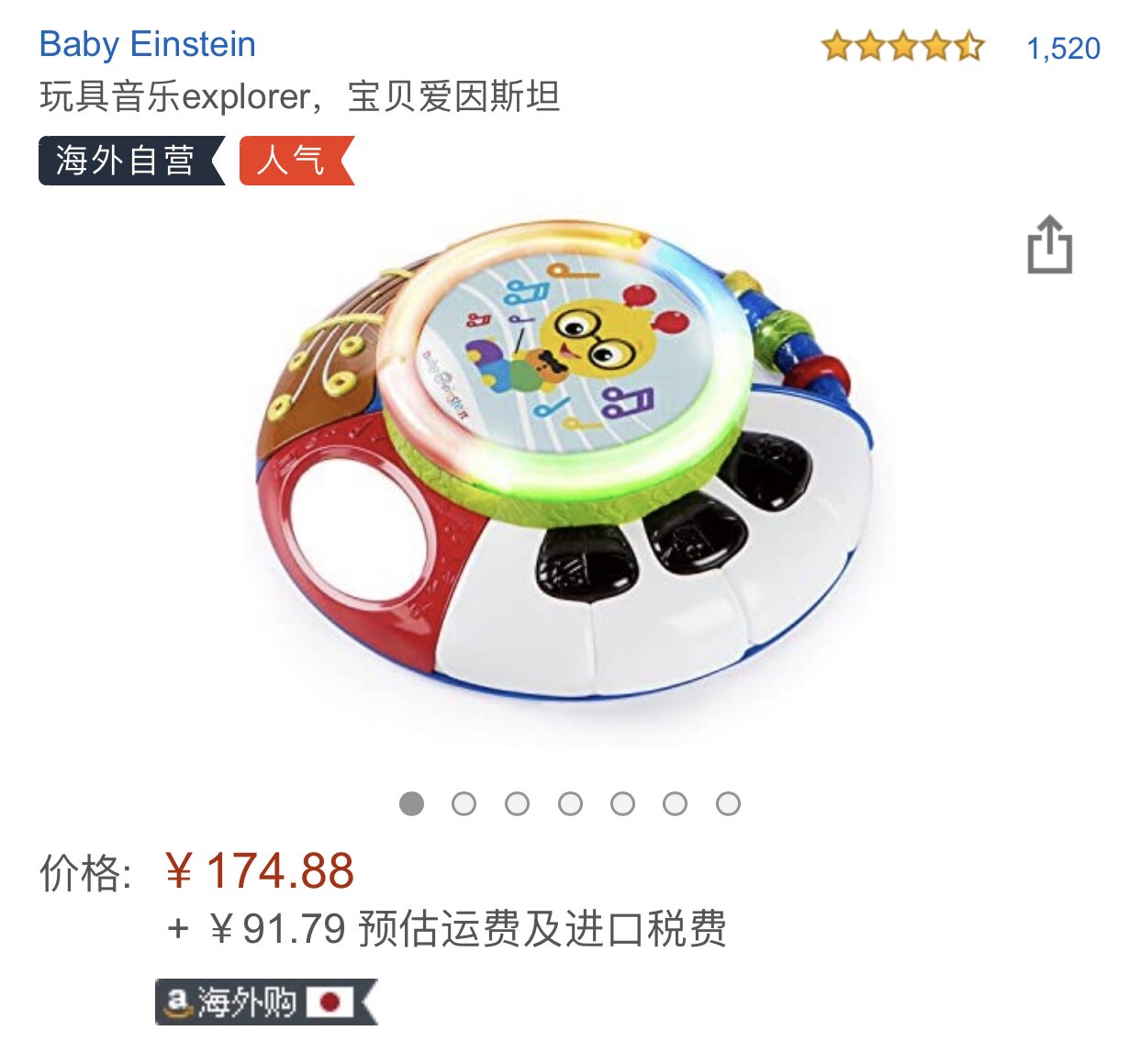Screen dimensions: 1140x1064
Task: Click the product title 玩具音乐explorer
Action: click(x=300, y=96)
